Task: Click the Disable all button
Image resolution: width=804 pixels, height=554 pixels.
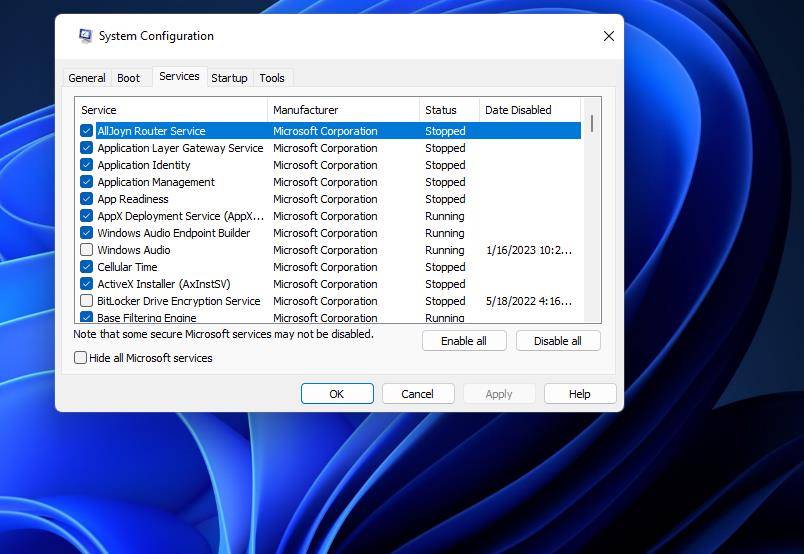Action: (x=558, y=341)
